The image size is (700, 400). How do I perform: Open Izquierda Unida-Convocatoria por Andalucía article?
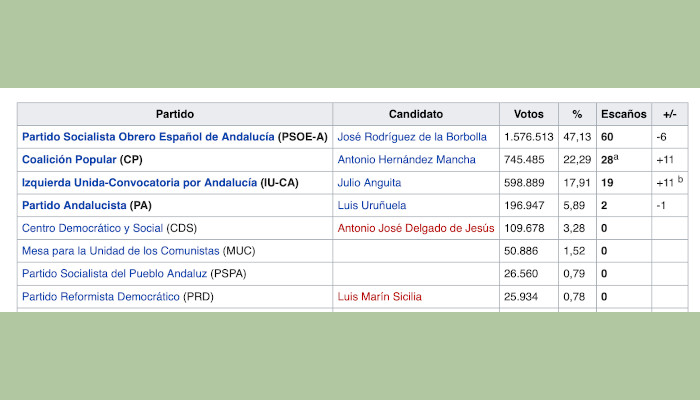click(138, 182)
